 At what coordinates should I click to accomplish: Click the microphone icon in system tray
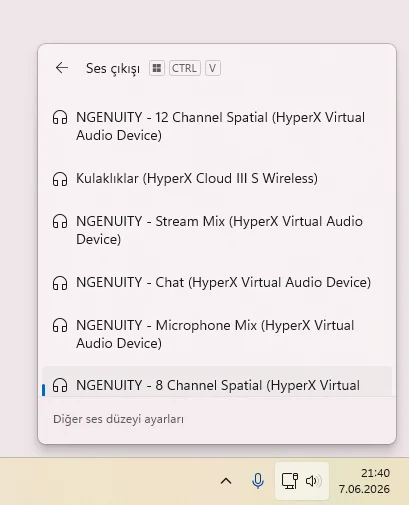[258, 481]
